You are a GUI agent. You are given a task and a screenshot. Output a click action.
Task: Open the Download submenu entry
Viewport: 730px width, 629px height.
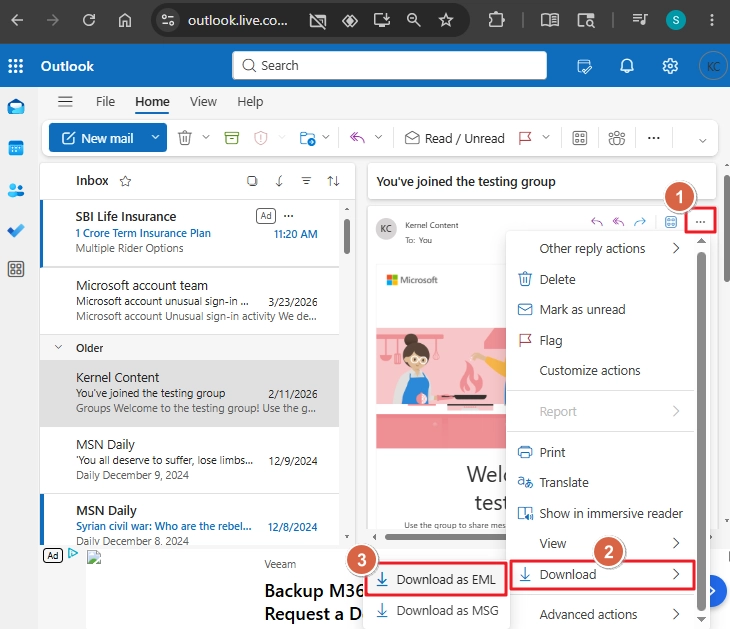pyautogui.click(x=602, y=575)
